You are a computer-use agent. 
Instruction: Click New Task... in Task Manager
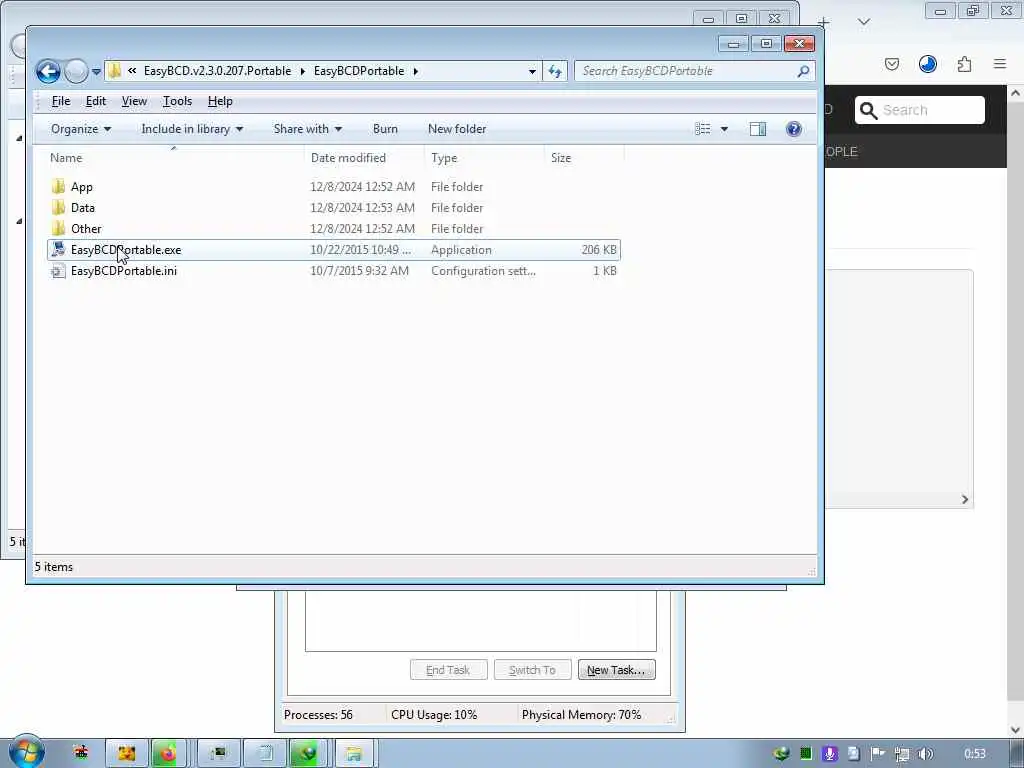tap(616, 669)
